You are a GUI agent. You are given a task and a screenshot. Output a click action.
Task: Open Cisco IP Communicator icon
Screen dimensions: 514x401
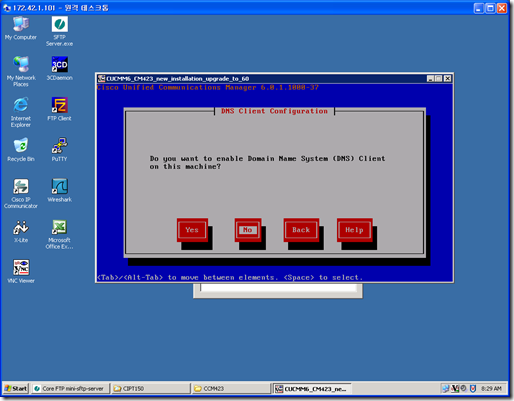21,194
